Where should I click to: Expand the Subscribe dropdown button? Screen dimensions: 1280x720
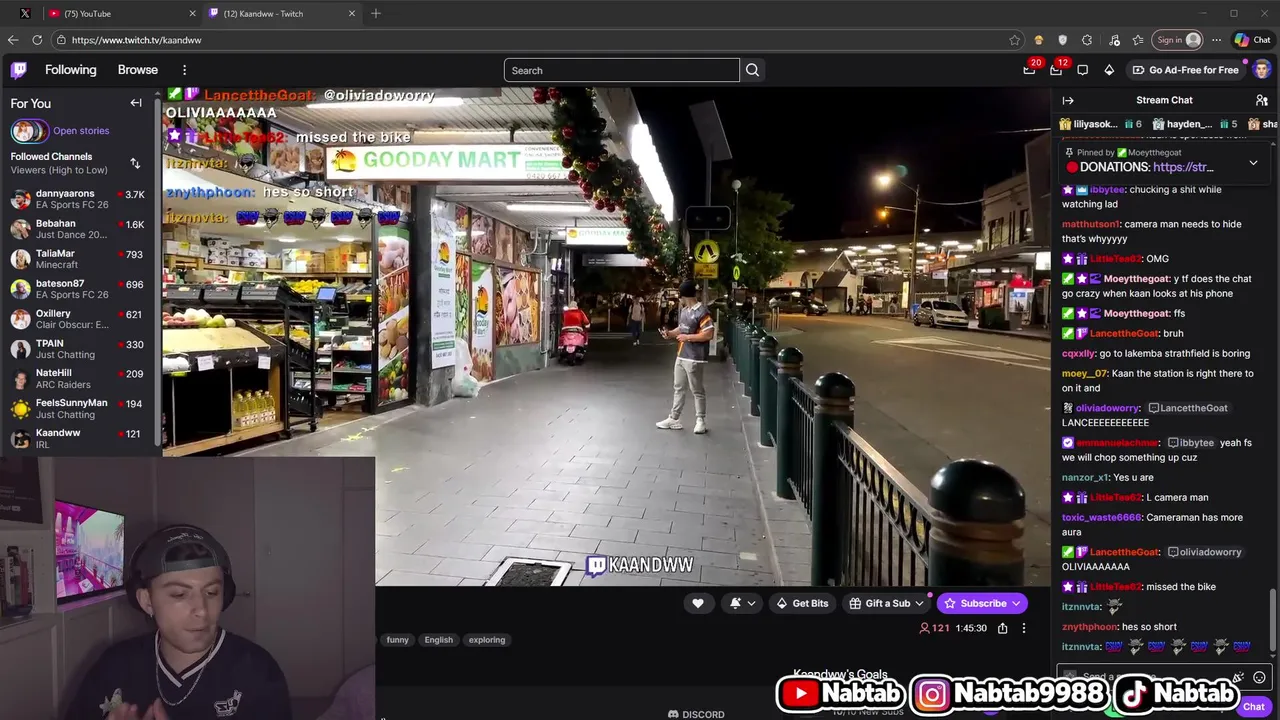click(1016, 603)
